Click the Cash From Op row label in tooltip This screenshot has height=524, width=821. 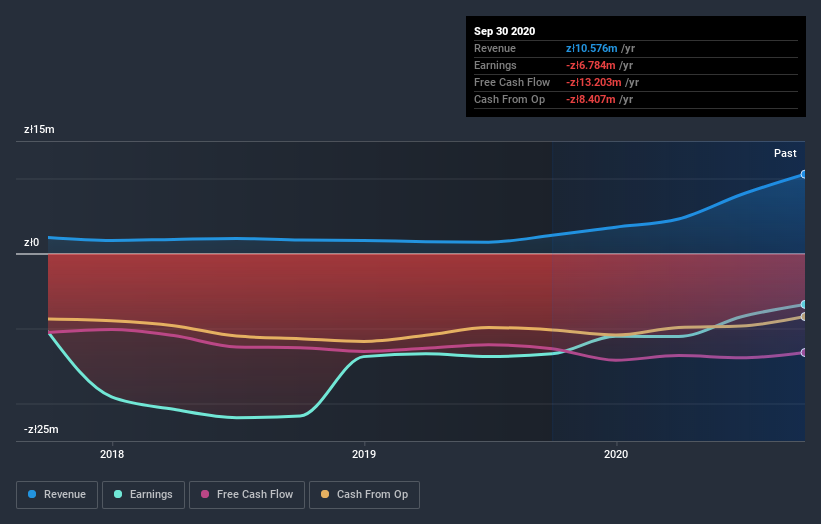pos(509,99)
